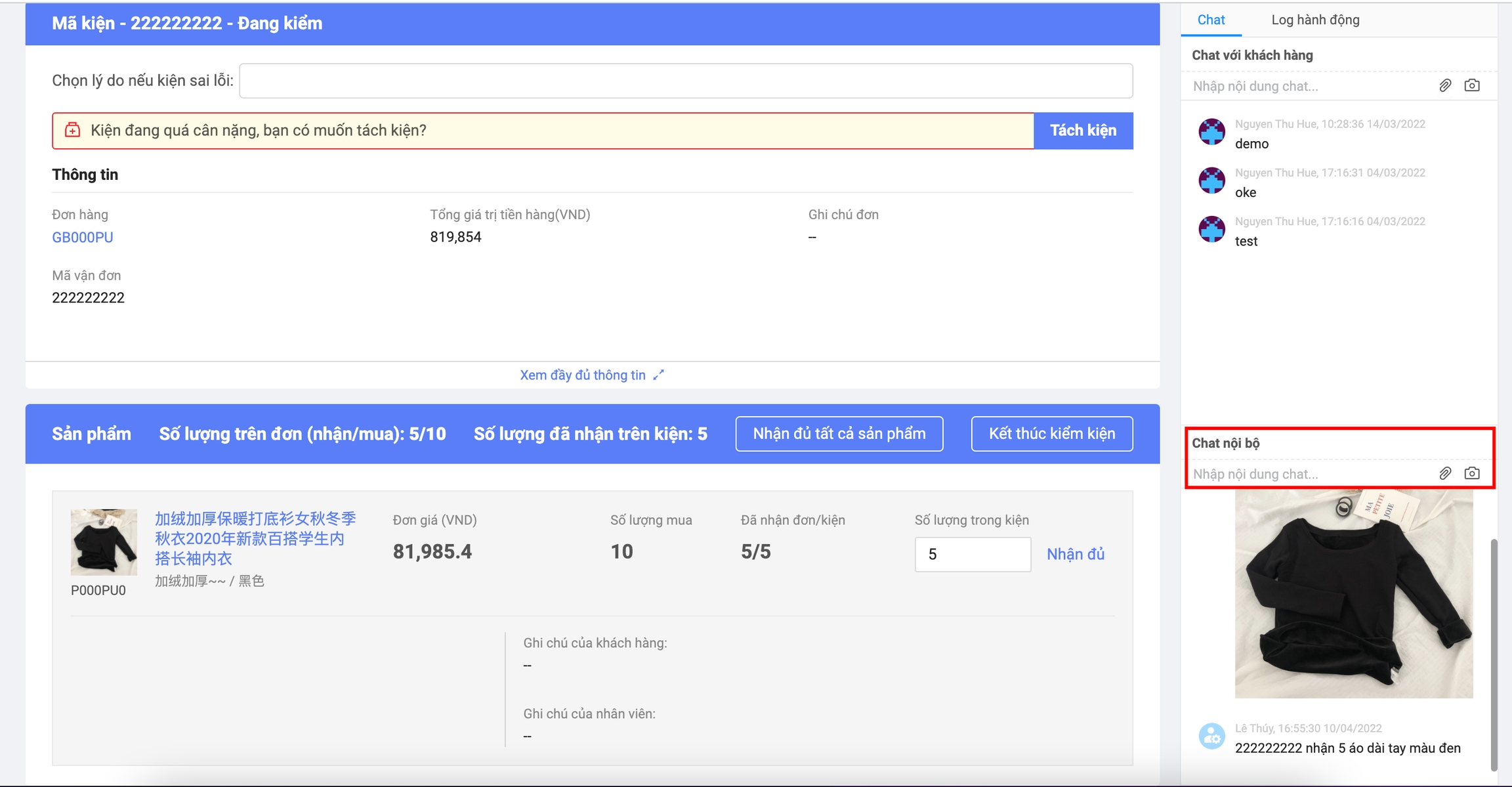Click the Số lượng trong kiện quantity field

tap(972, 555)
